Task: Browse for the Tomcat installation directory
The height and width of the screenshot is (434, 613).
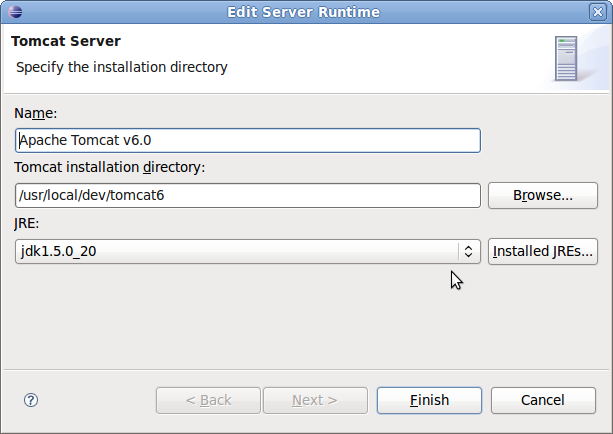Action: tap(543, 195)
